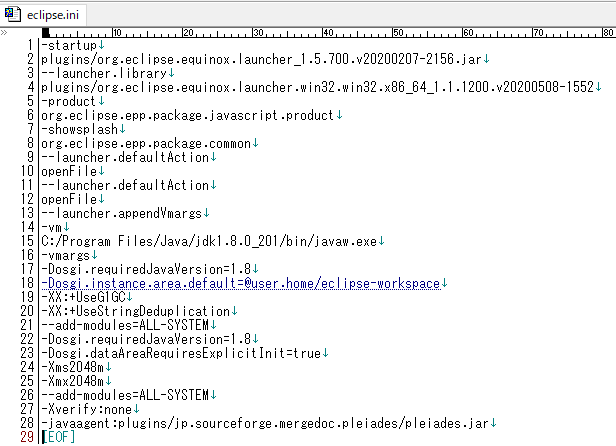Click --launcher.defaultAction on line 9
This screenshot has height=446, width=616.
125,157
